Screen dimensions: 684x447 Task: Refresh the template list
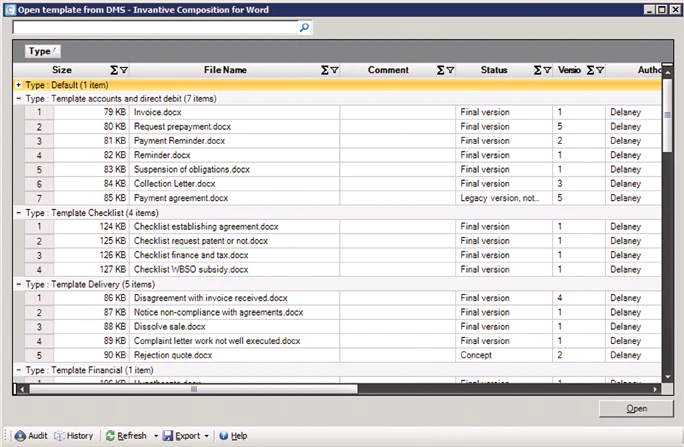(x=127, y=436)
